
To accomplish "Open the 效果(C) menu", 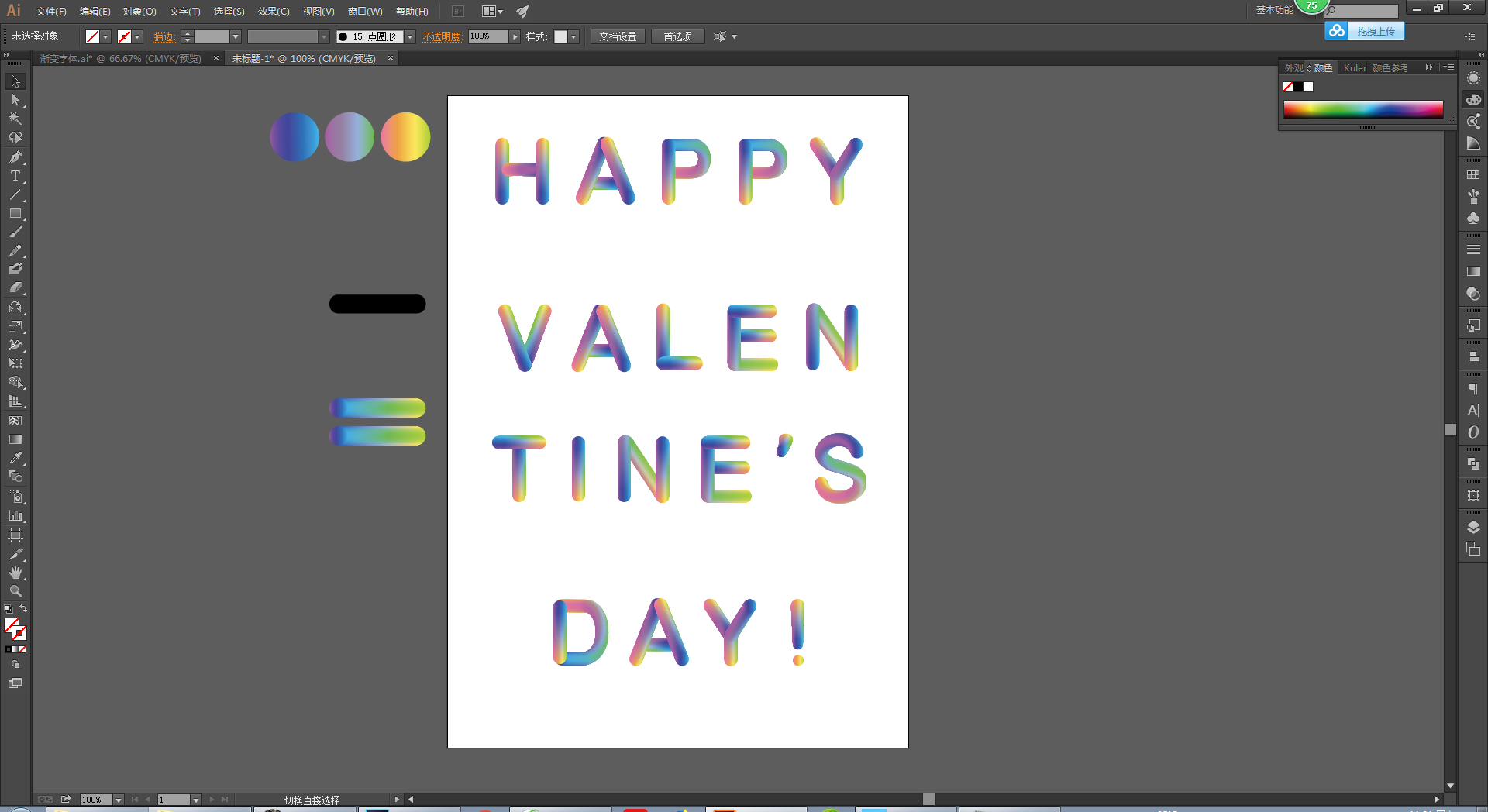I will coord(274,12).
